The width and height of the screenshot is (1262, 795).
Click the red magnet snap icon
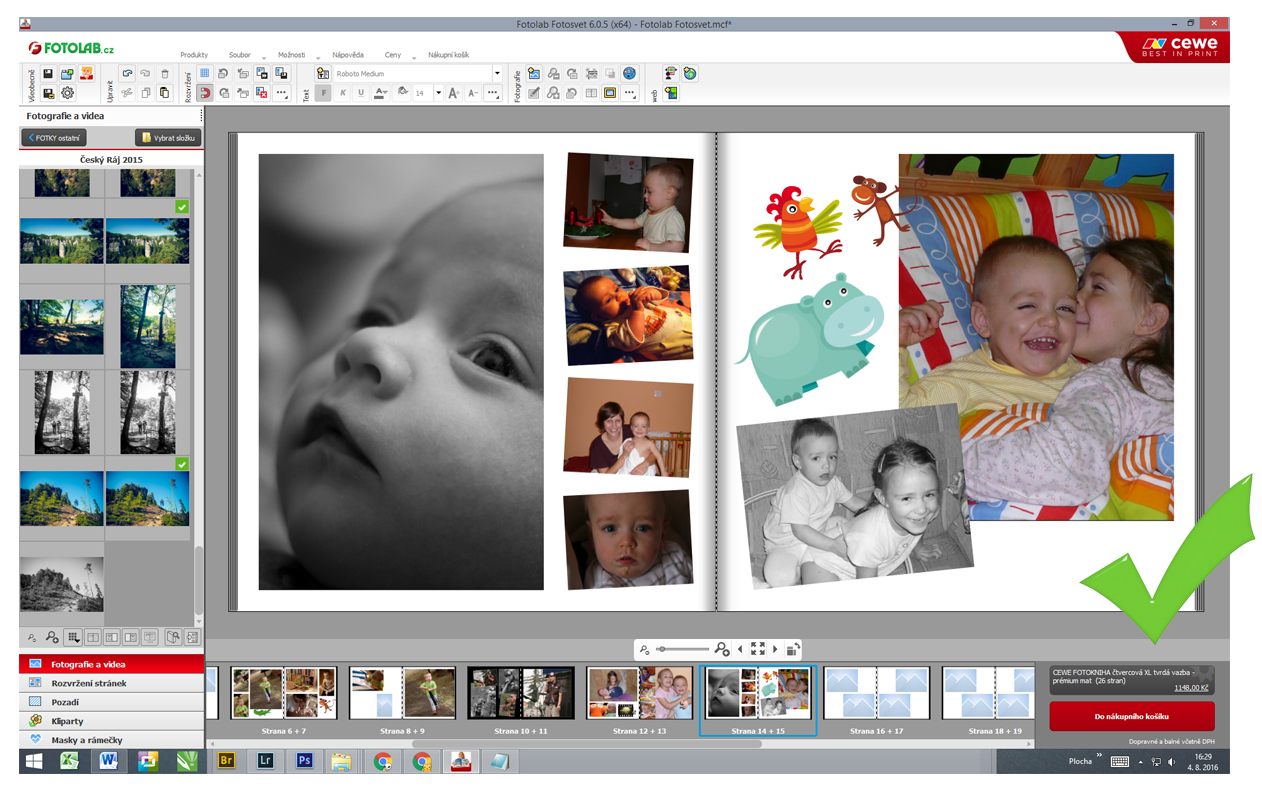(204, 93)
